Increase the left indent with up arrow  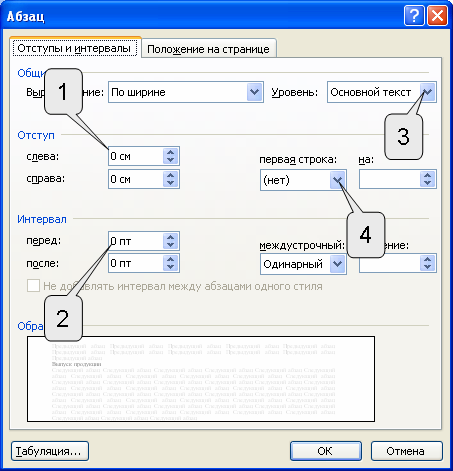170,152
